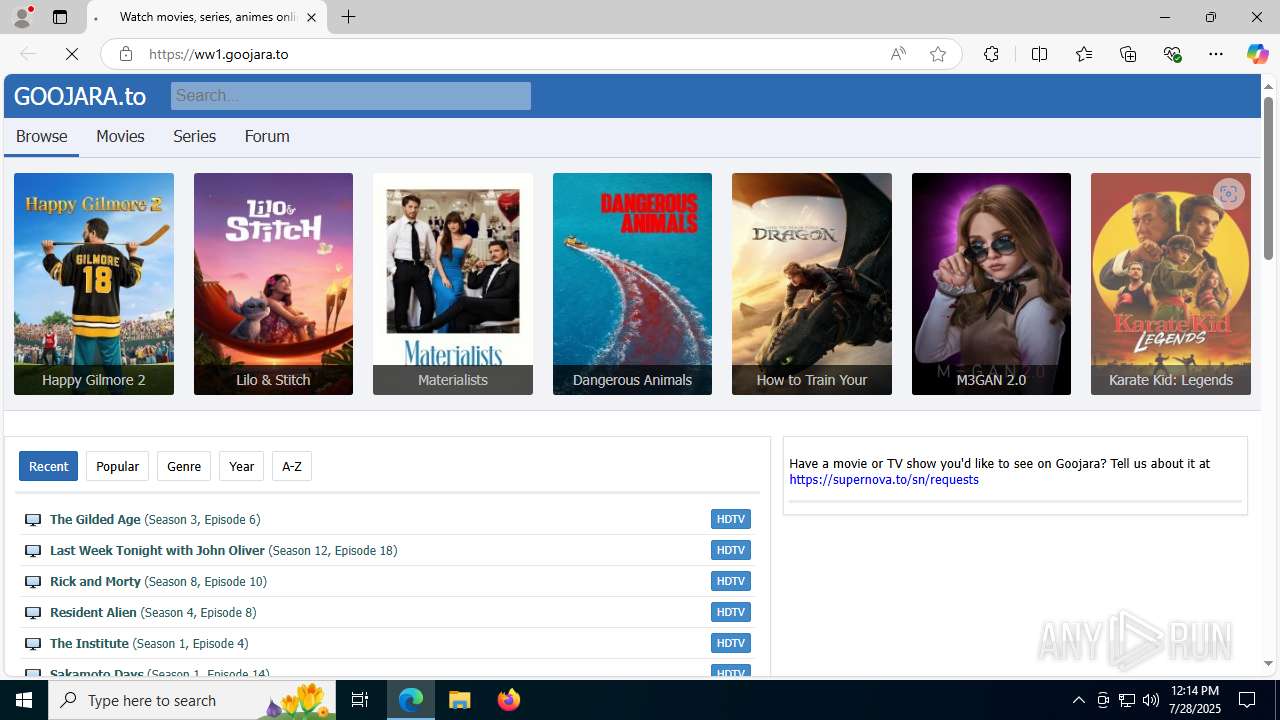
Task: Click scrollbar down arrow
Action: [x=1268, y=663]
